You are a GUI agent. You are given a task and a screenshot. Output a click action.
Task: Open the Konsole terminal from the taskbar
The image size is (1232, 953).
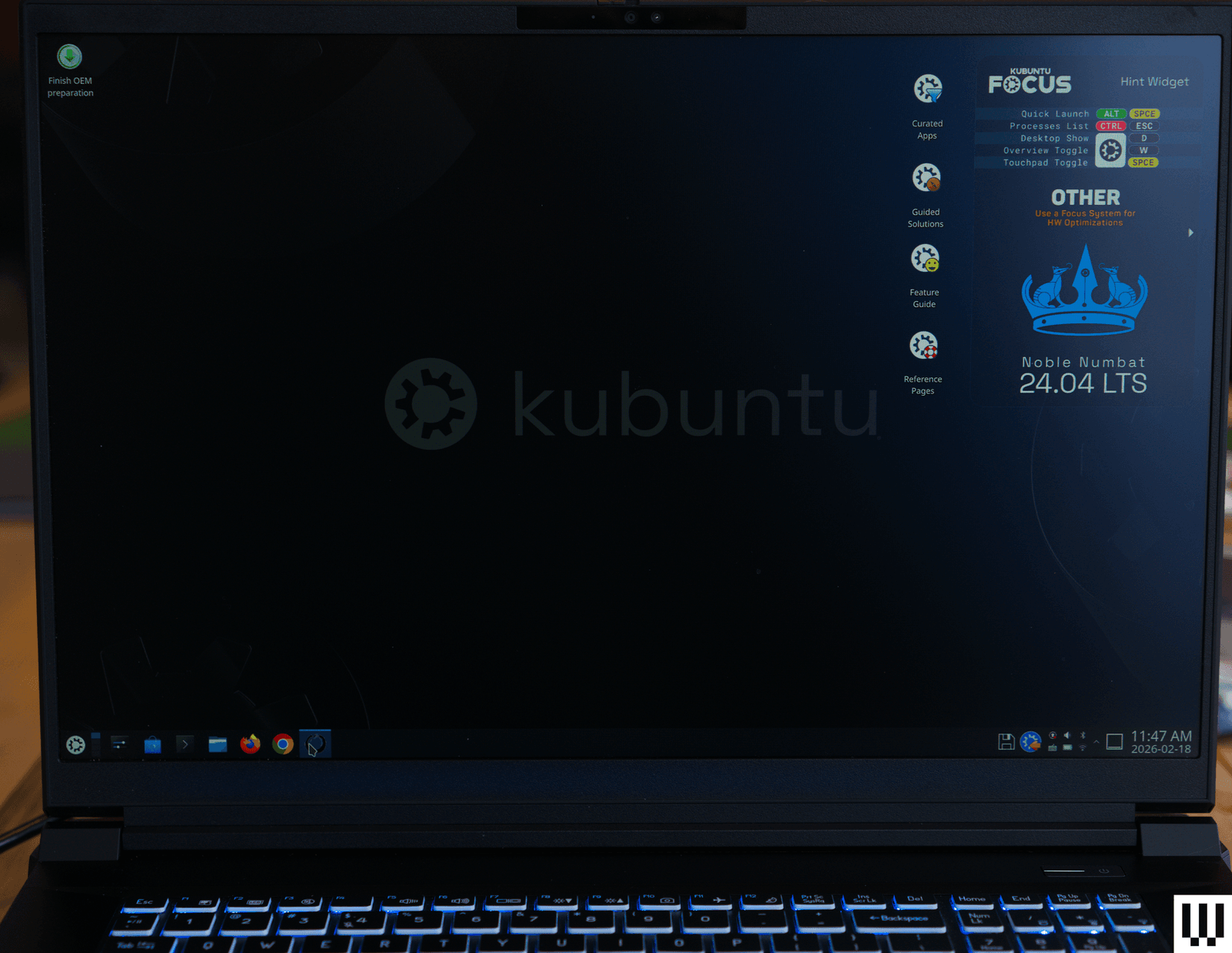click(185, 744)
